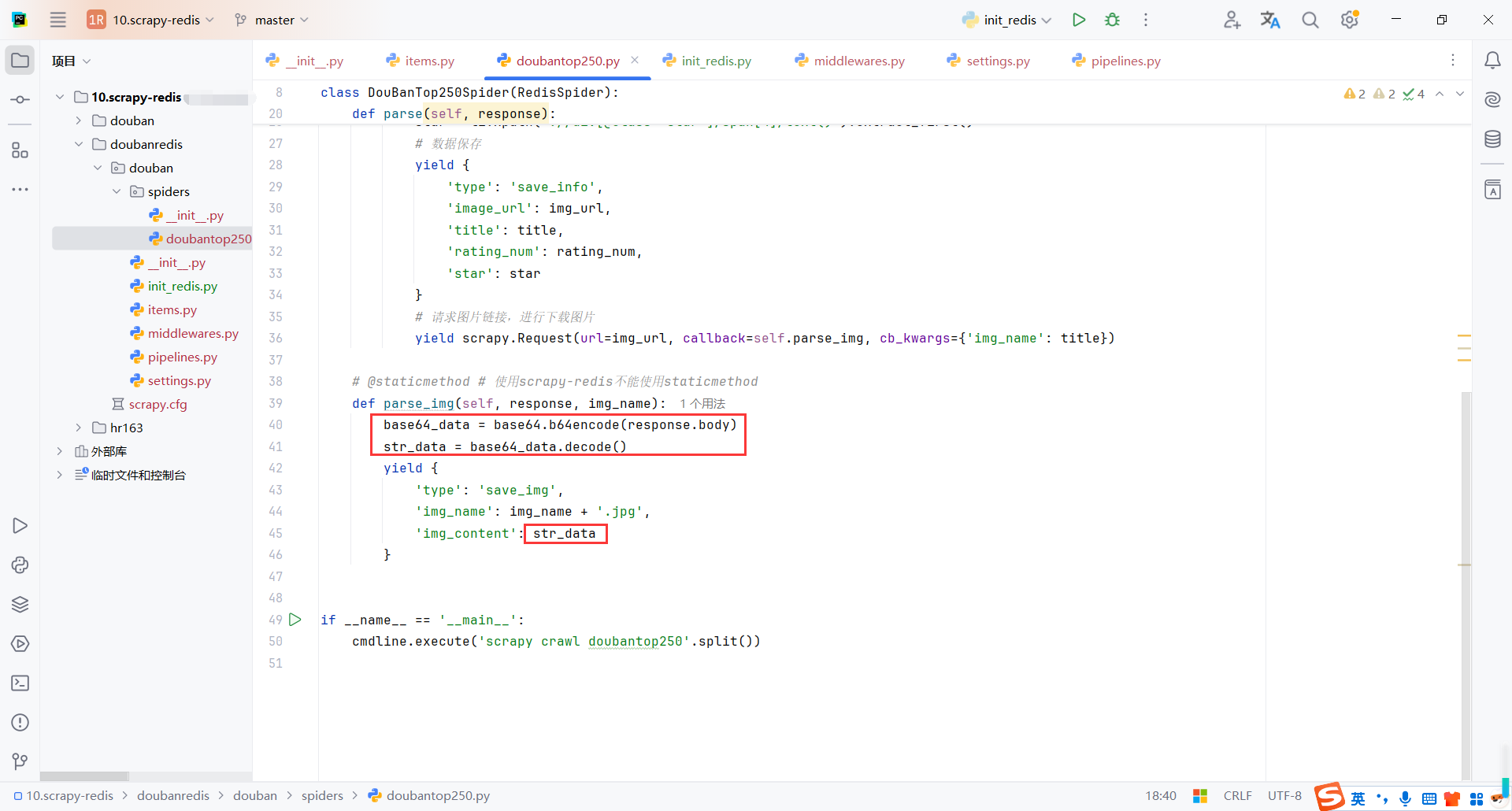Select douban in the breadcrumb bar

click(x=255, y=795)
